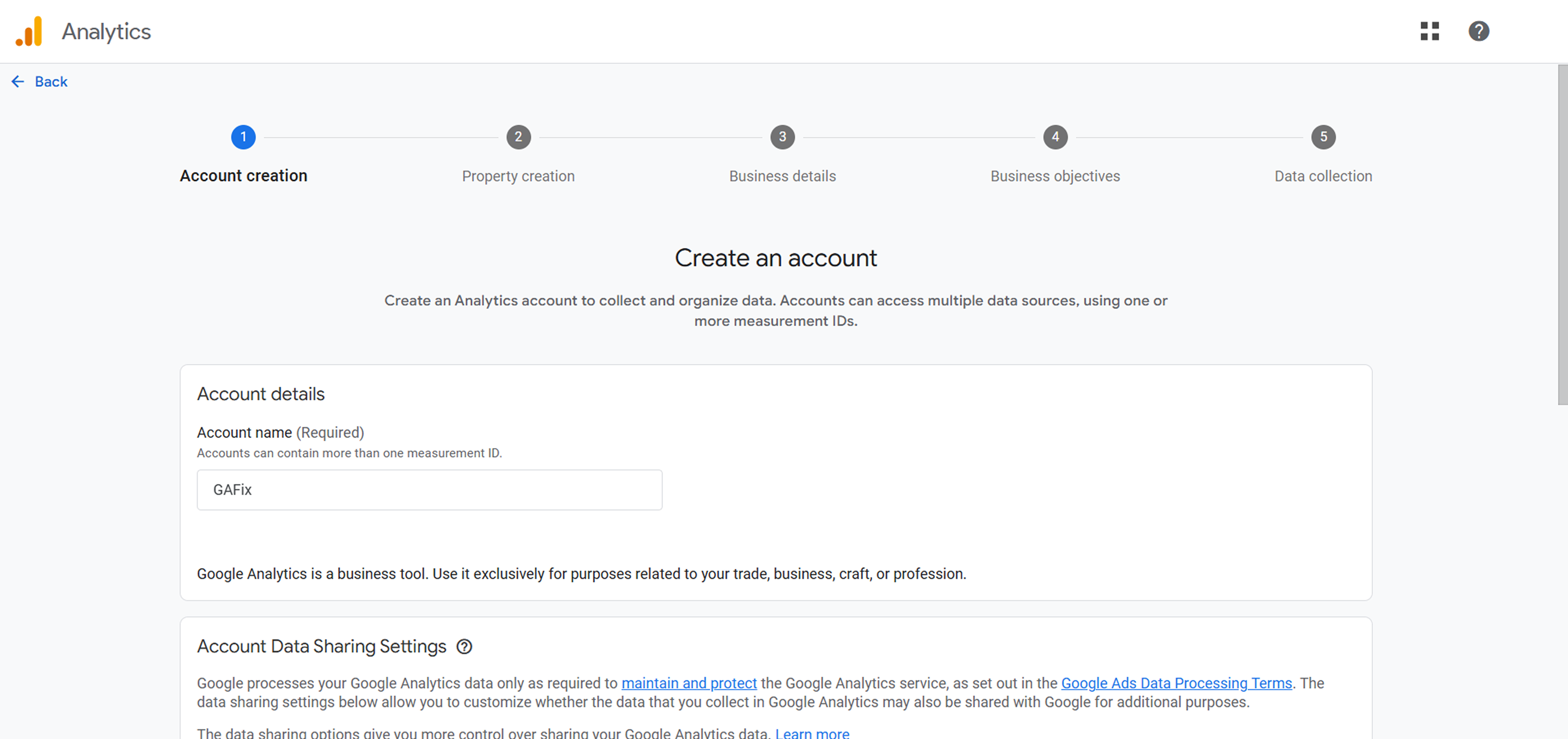Click 'Accounts can contain more than one measurement ID.'
Viewport: 1568px width, 739px height.
349,453
